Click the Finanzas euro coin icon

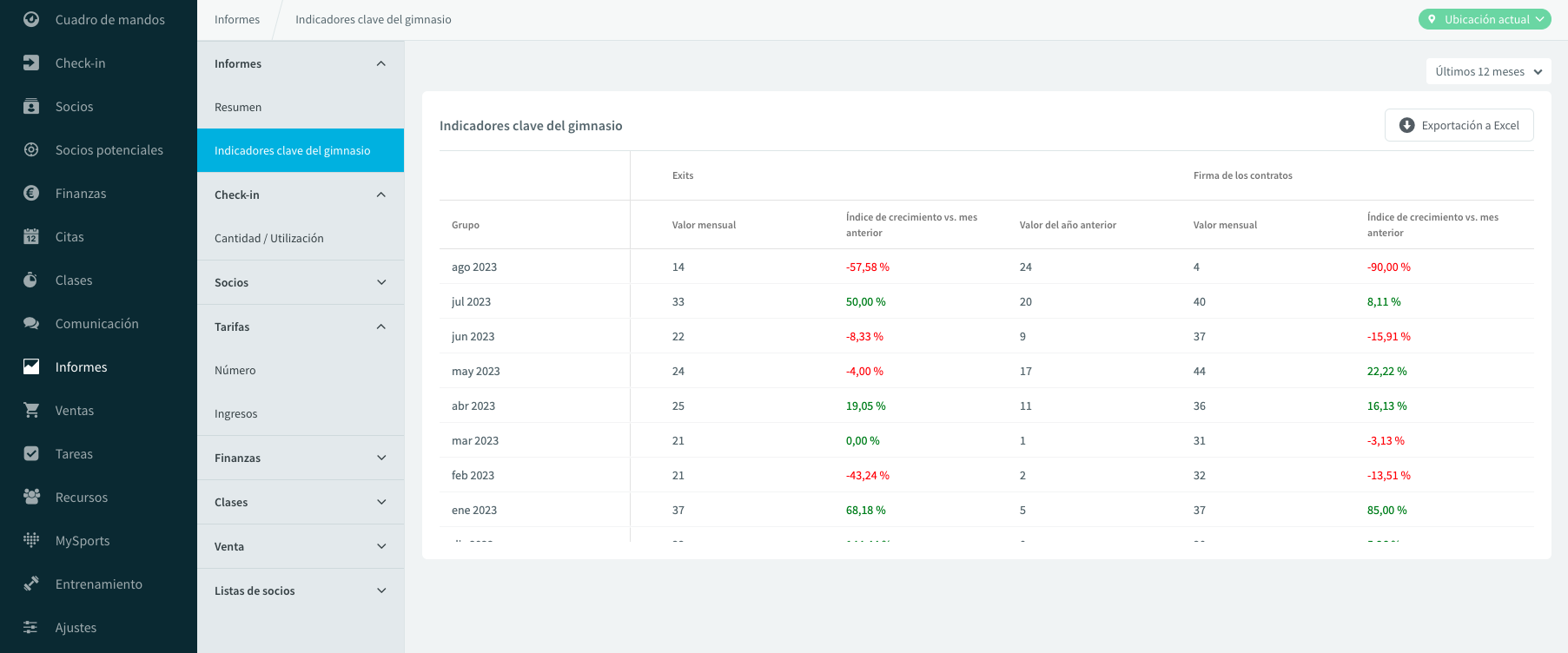pyautogui.click(x=31, y=193)
